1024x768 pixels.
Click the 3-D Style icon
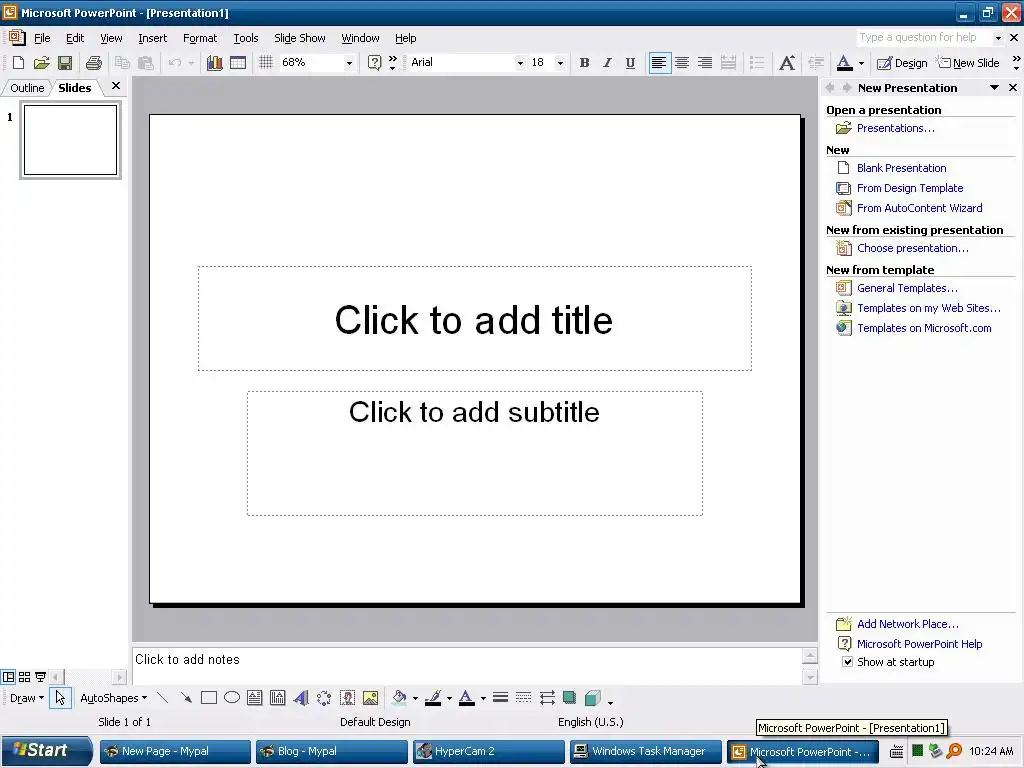593,698
